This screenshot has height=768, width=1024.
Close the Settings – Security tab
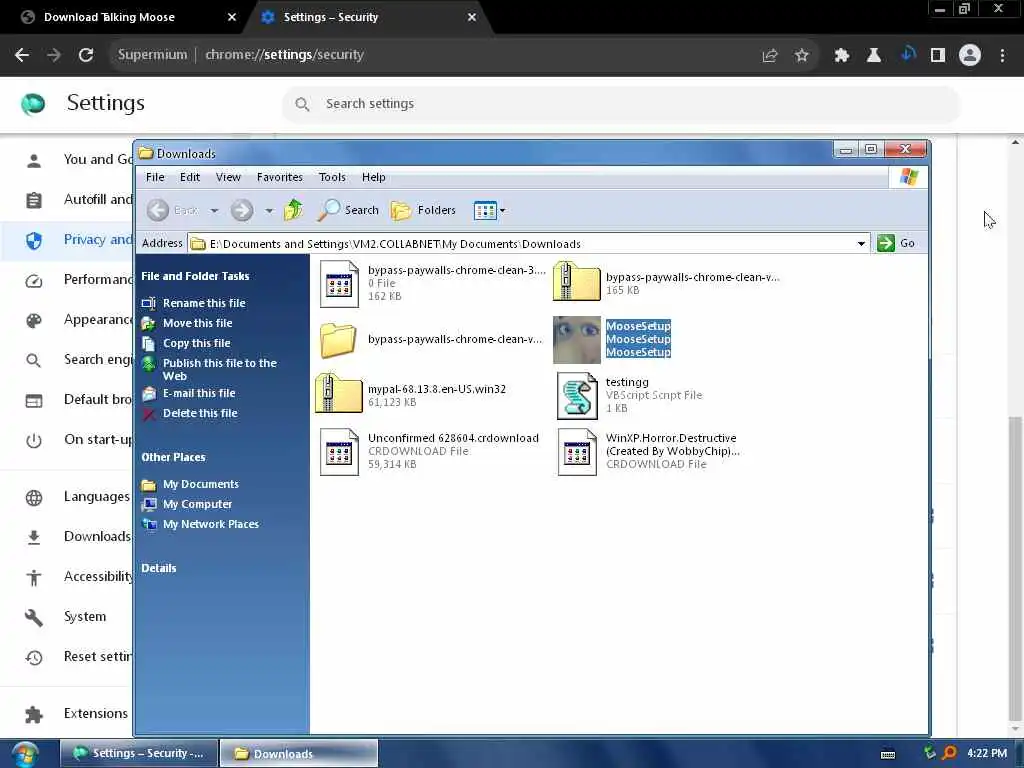click(x=472, y=17)
